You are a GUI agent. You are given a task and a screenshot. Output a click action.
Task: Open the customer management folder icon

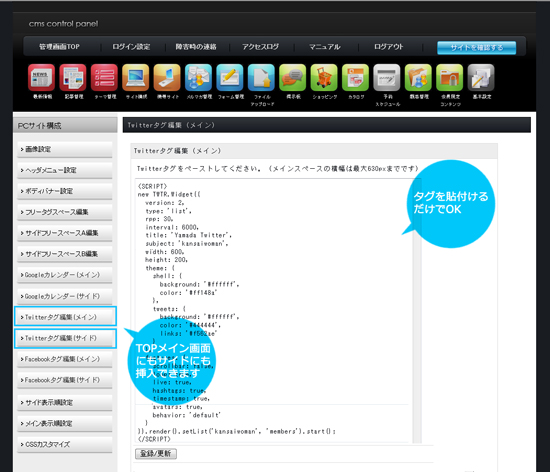coord(418,77)
